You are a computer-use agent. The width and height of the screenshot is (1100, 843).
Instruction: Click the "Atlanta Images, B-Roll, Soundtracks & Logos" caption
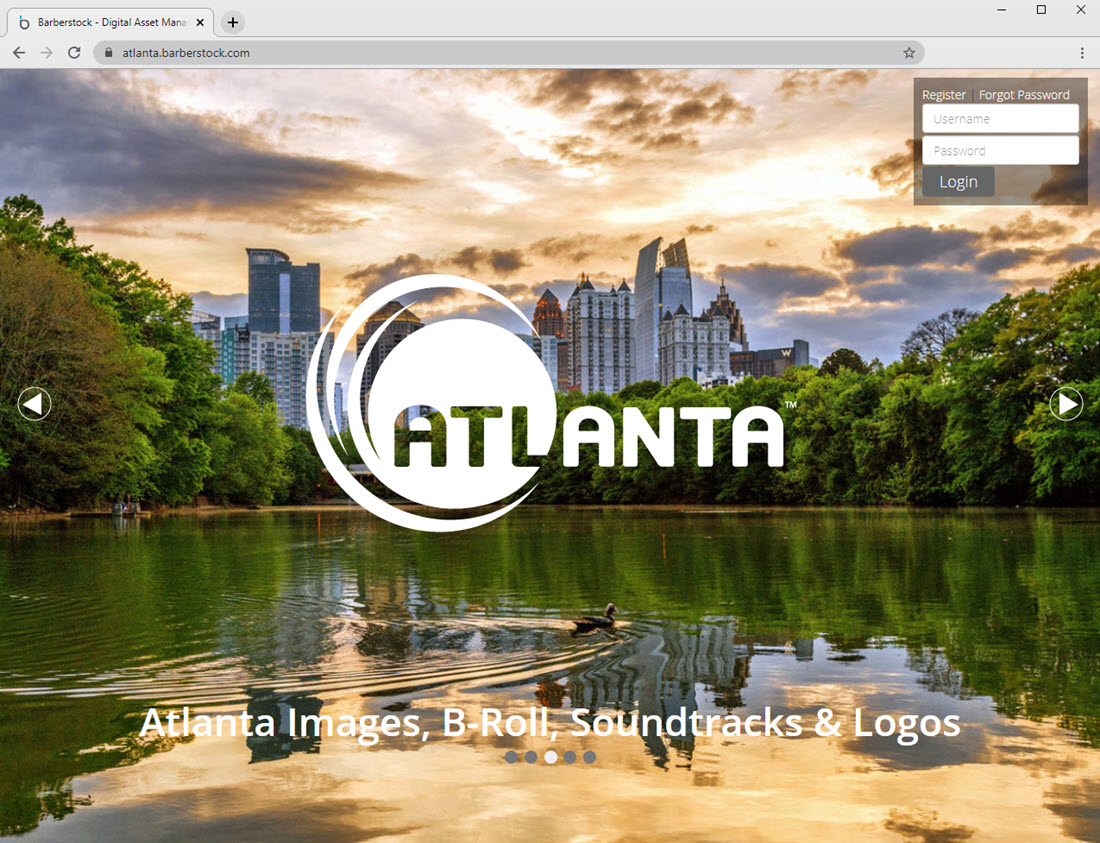550,723
